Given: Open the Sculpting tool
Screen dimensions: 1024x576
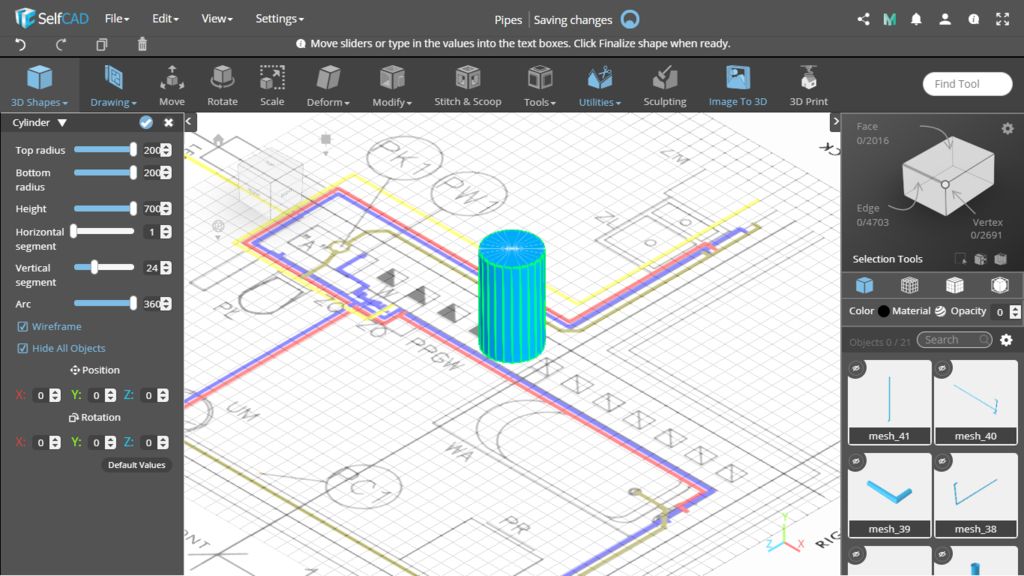Looking at the screenshot, I should point(664,85).
